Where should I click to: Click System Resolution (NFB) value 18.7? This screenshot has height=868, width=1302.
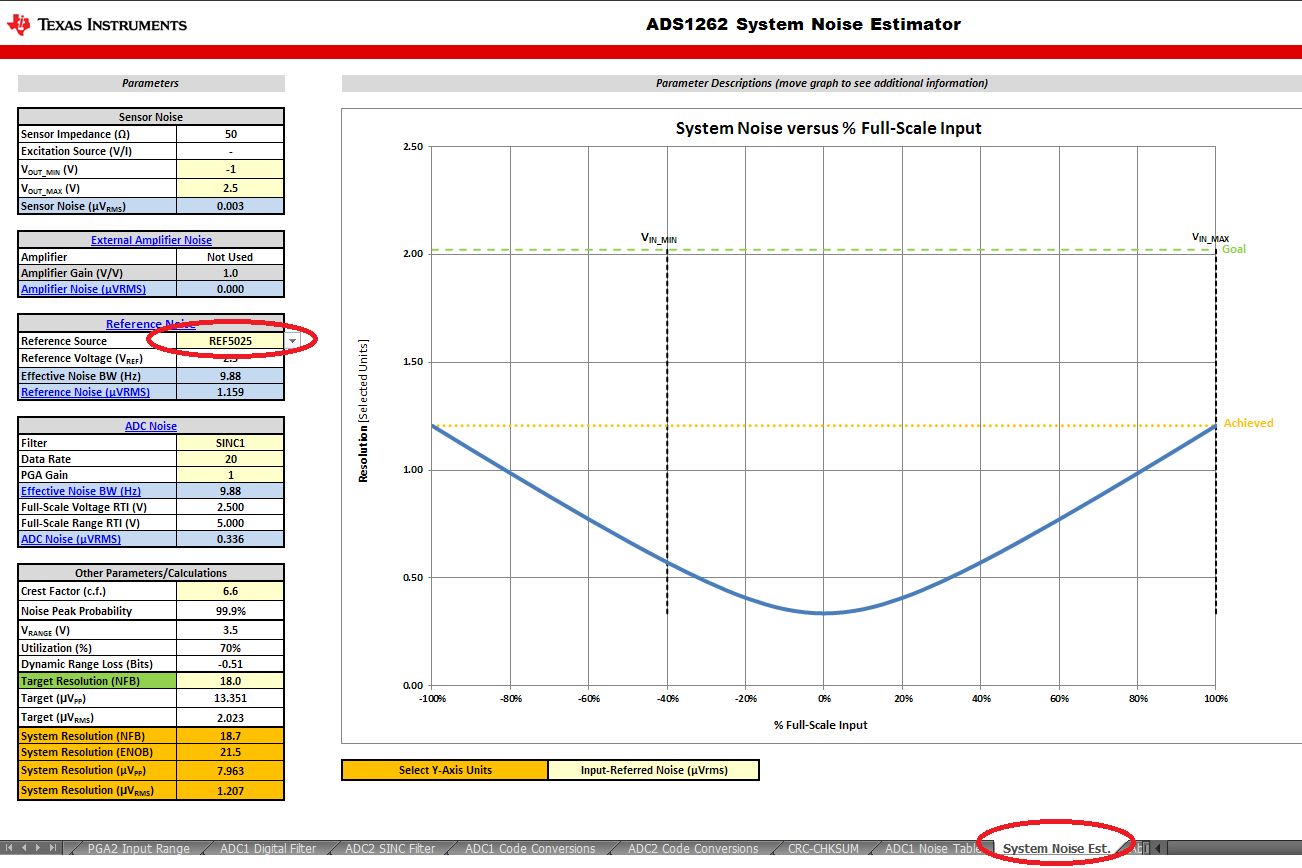(x=230, y=735)
